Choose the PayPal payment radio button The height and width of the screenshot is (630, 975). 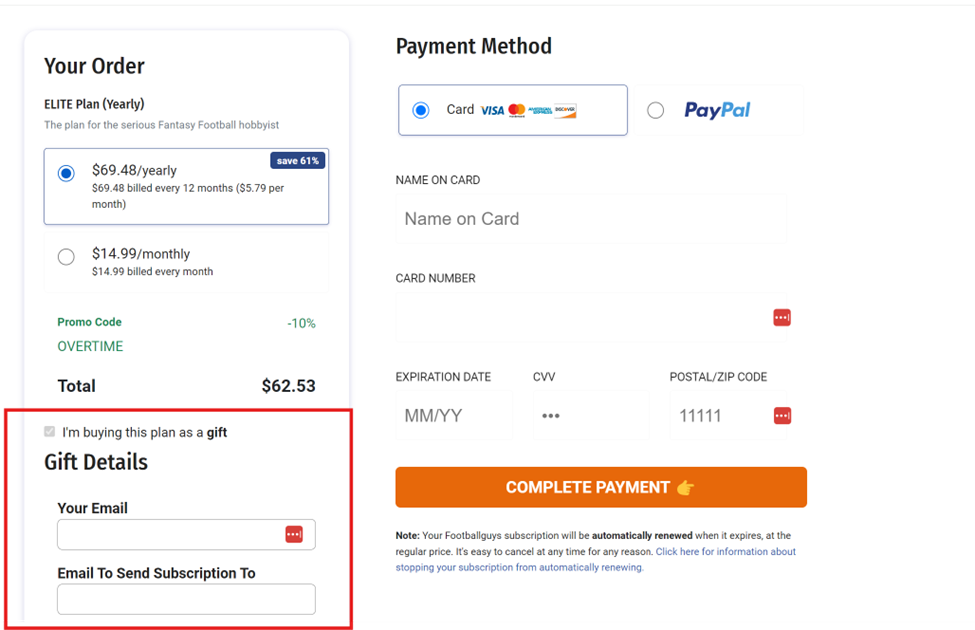pyautogui.click(x=655, y=110)
